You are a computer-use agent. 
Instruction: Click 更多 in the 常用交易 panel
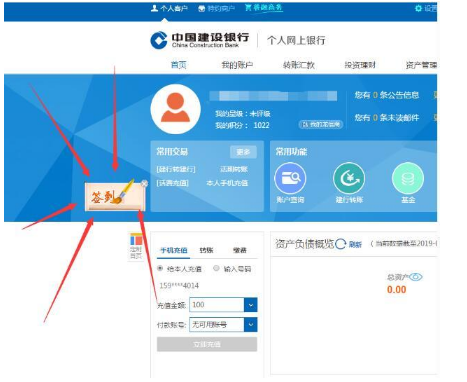243,152
